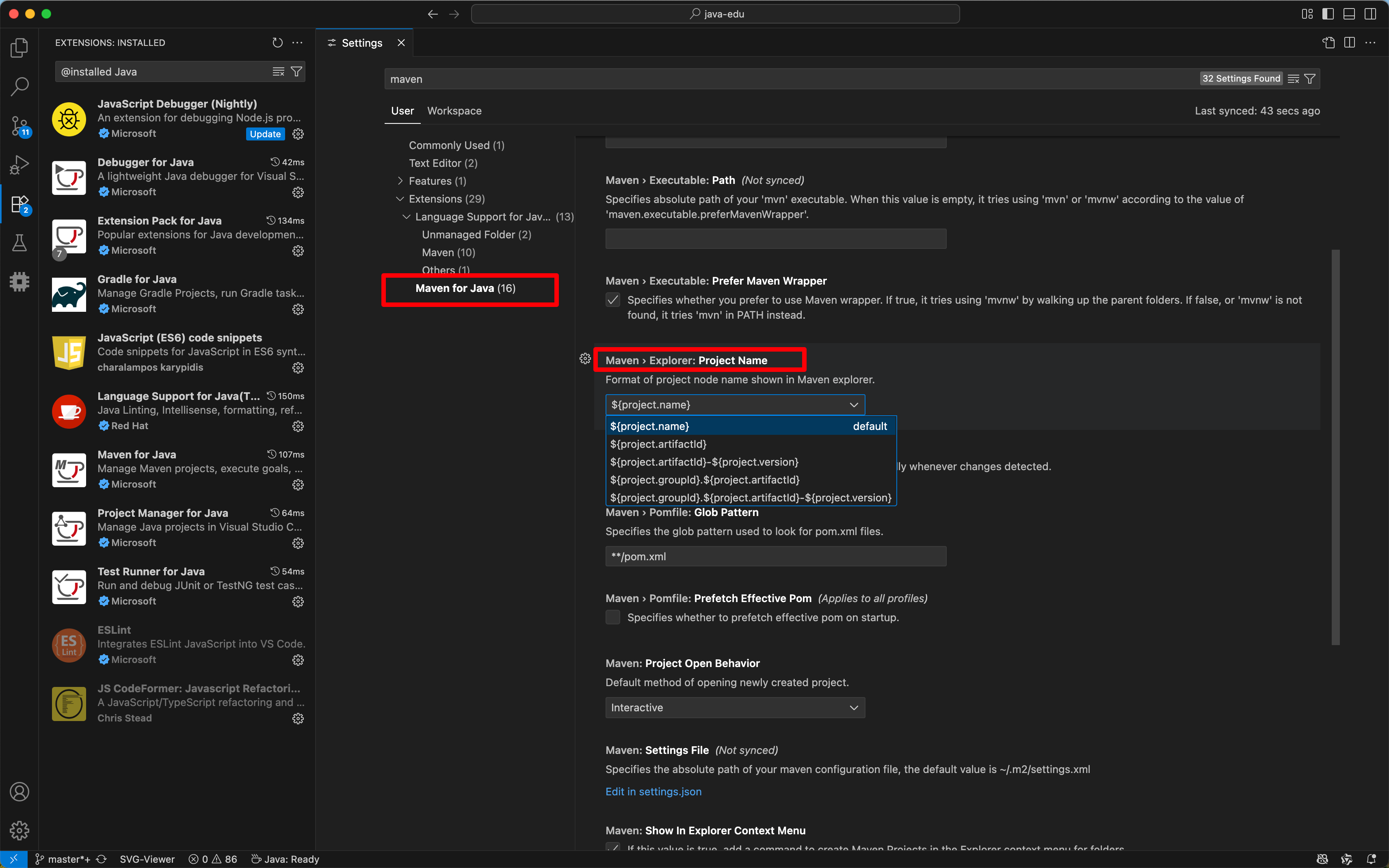Open gear menu for Maven for Java extension
The width and height of the screenshot is (1389, 868).
tap(298, 484)
